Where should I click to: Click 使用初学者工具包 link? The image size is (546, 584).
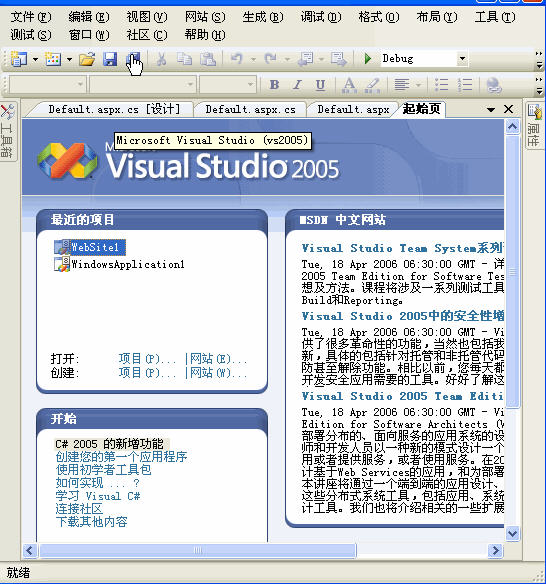coord(104,470)
